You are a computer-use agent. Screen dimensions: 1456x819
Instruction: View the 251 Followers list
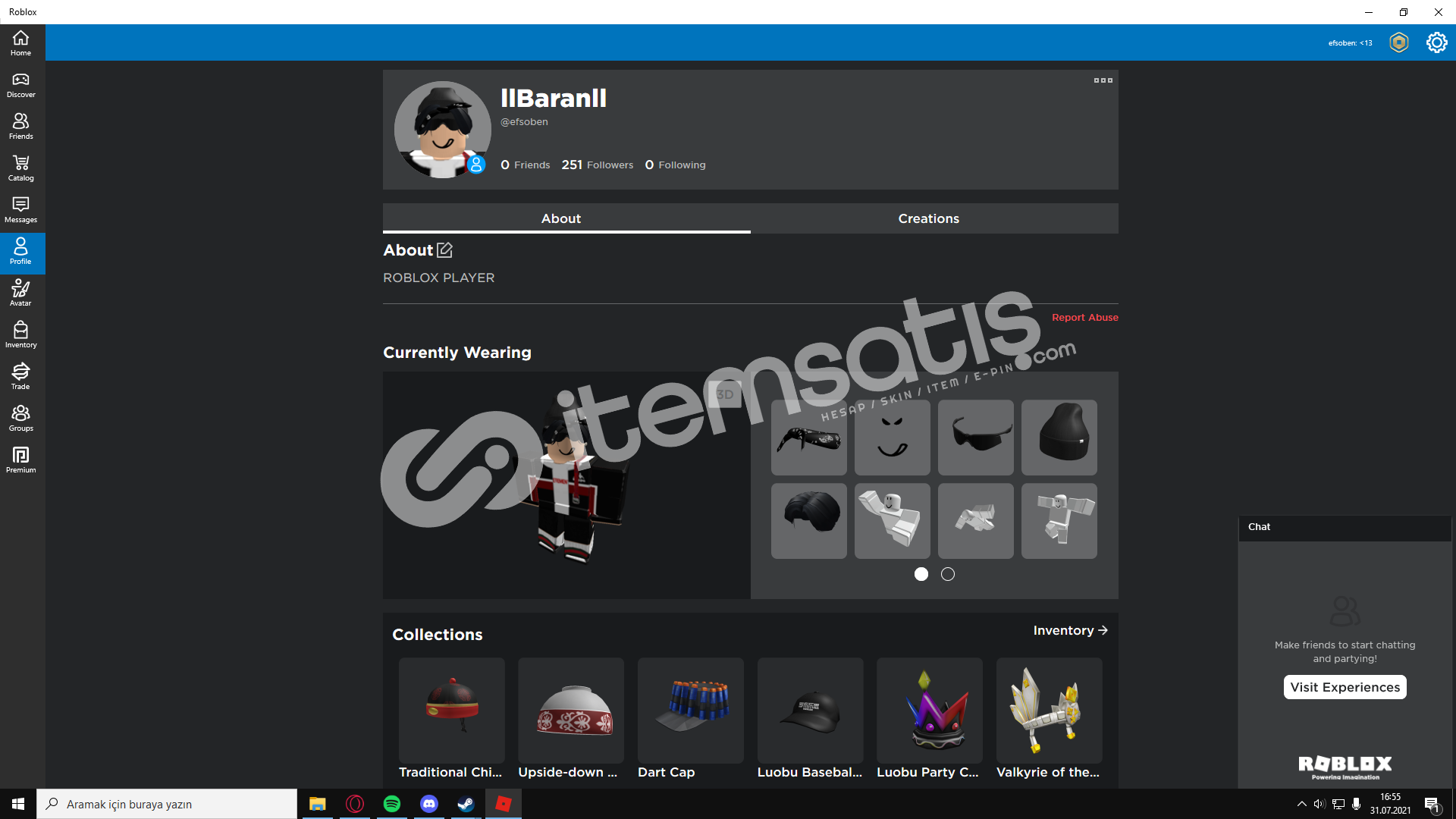[x=598, y=165]
